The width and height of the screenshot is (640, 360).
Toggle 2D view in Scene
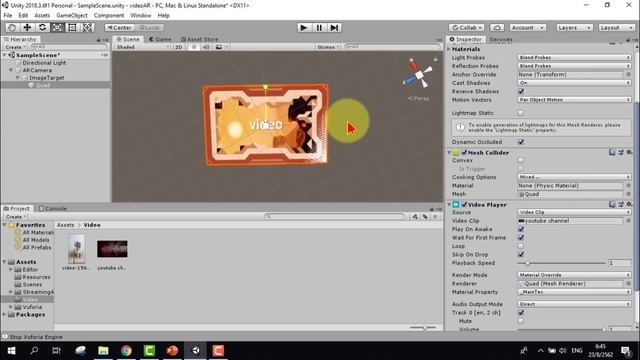point(178,47)
